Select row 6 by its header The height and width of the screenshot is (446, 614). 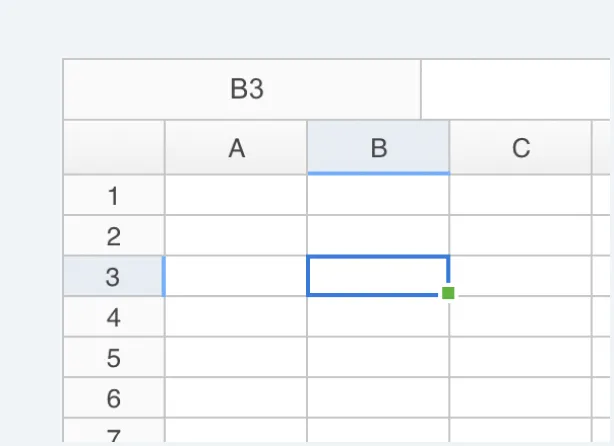pos(114,399)
